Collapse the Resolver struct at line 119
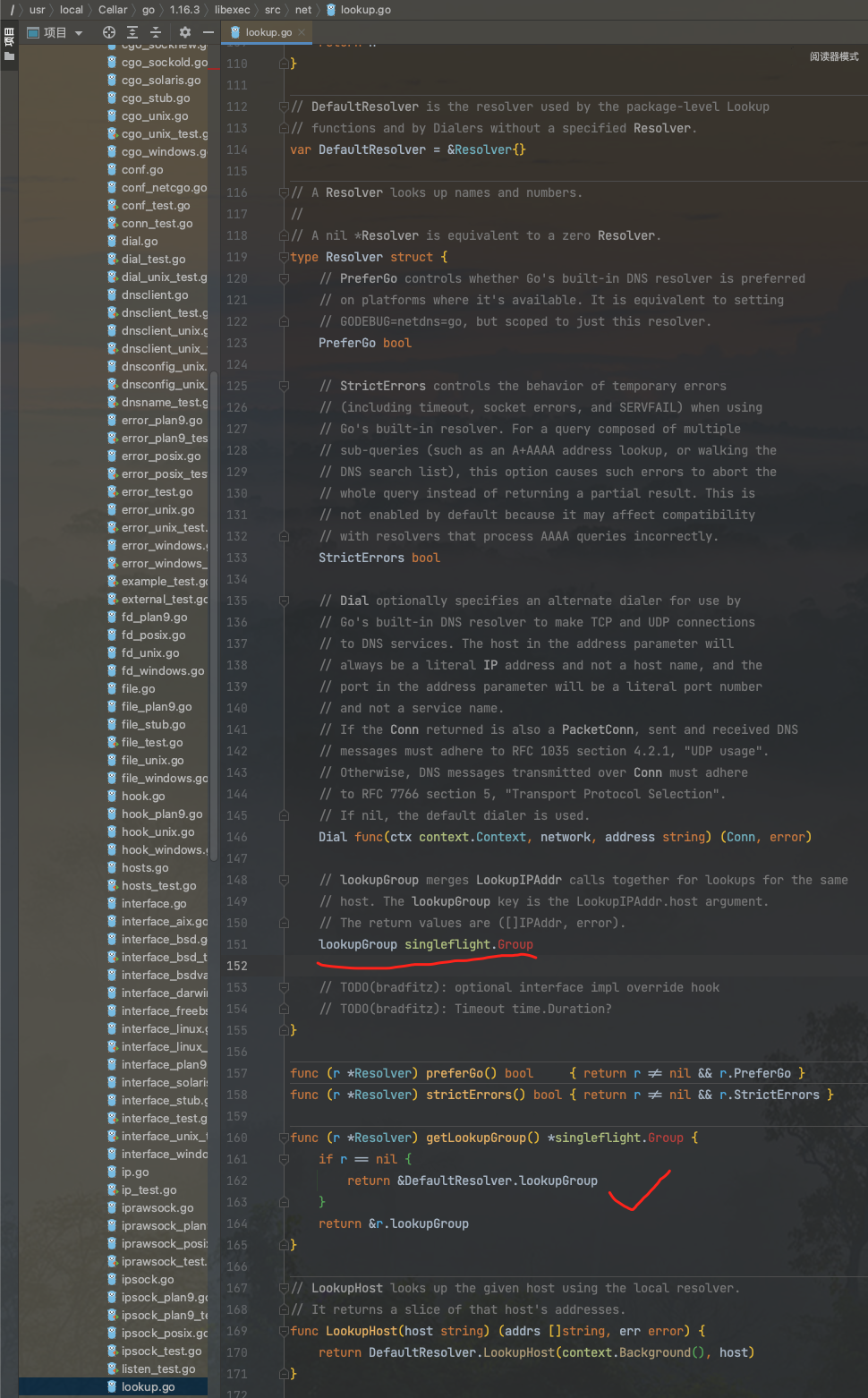Image resolution: width=868 pixels, height=1398 pixels. [x=284, y=257]
